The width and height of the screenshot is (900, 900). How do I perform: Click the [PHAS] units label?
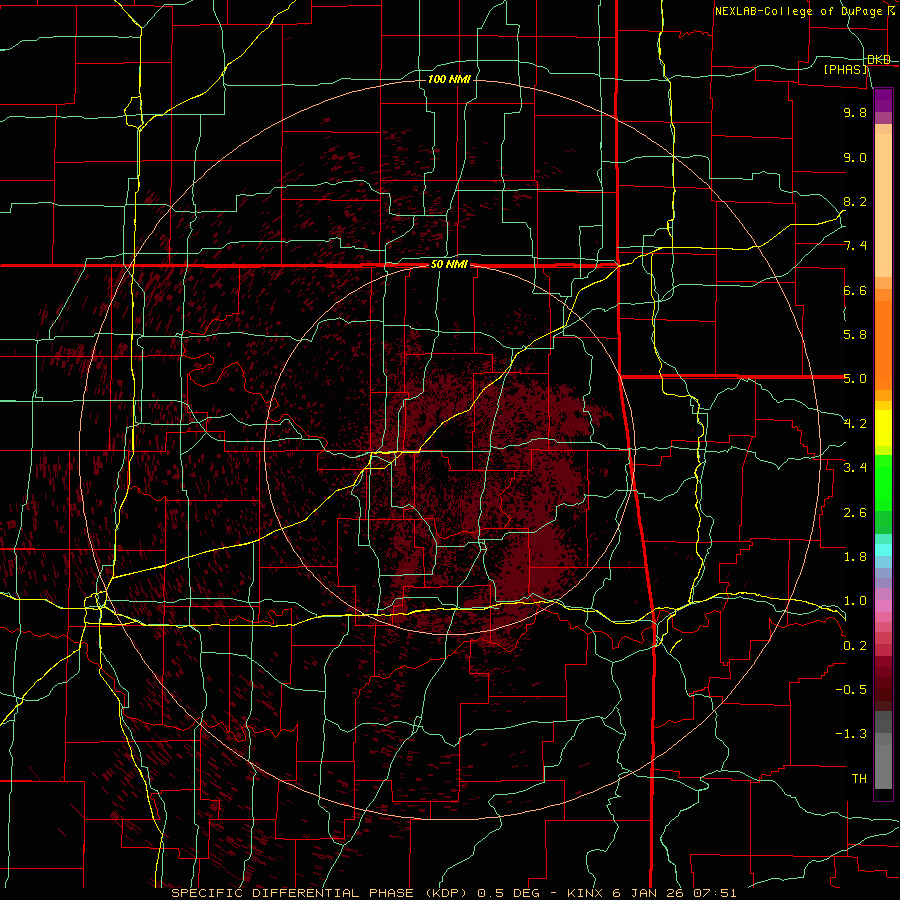click(x=845, y=70)
